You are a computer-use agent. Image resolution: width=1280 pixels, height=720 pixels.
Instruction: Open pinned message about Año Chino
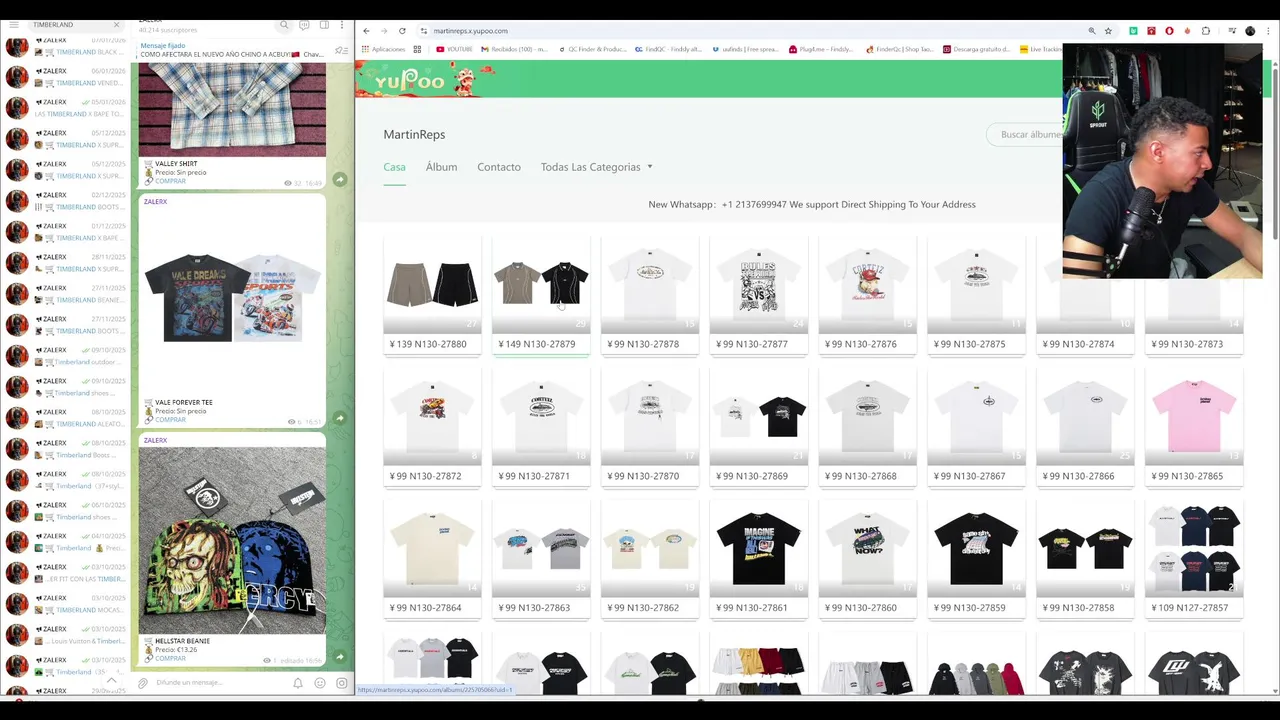(232, 50)
